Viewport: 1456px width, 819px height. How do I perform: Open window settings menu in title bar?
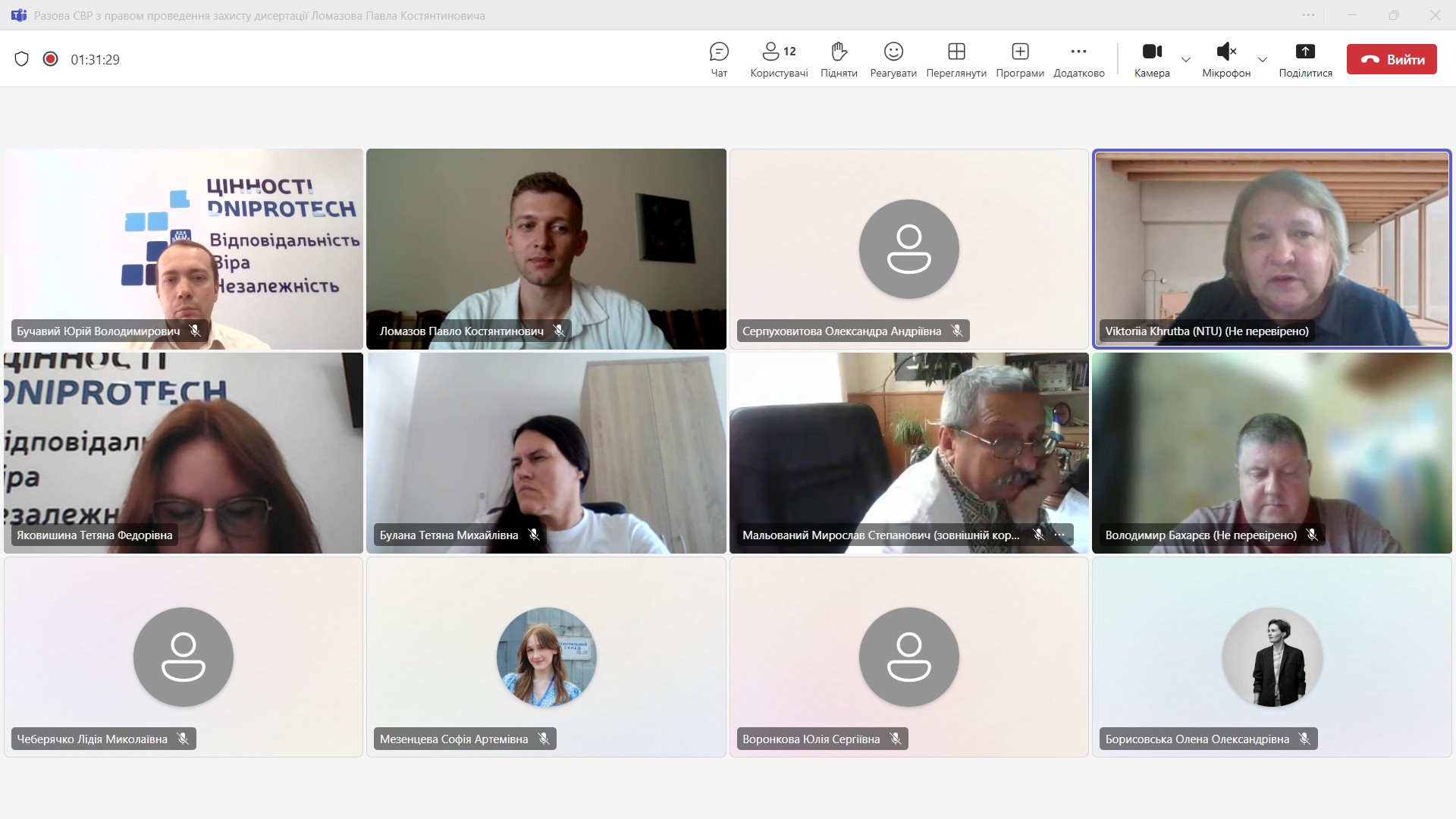click(1309, 15)
